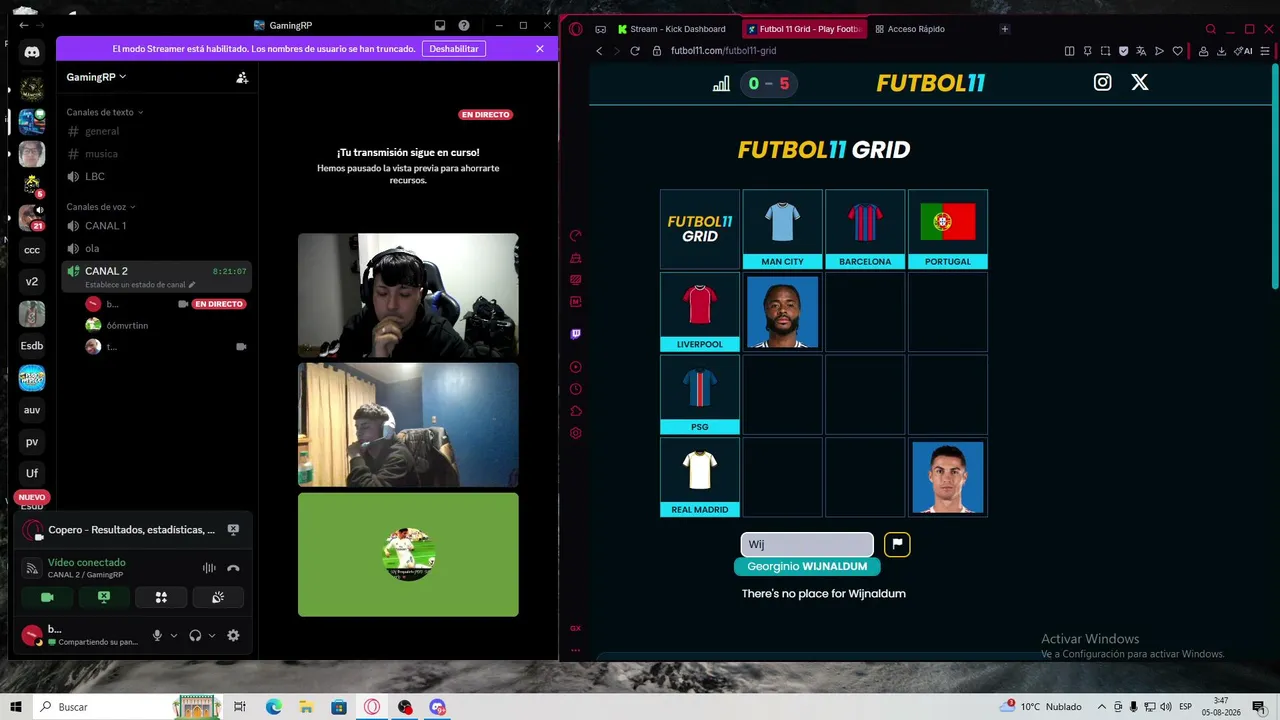
Task: Open Discord help icon in title bar
Action: (x=464, y=25)
